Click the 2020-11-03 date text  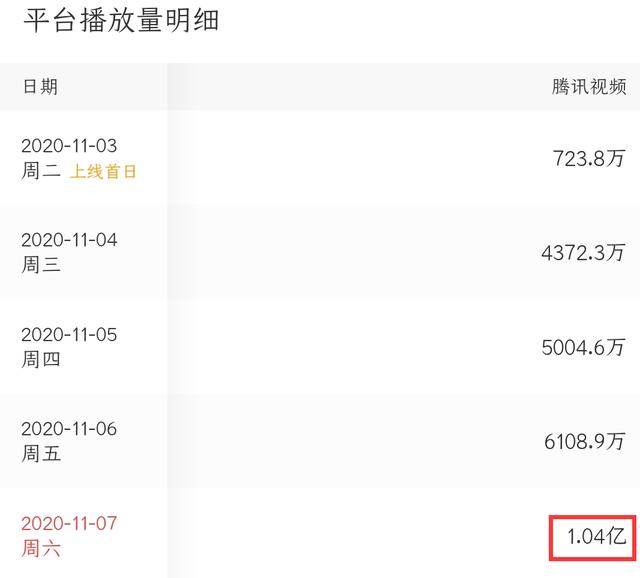(69, 146)
